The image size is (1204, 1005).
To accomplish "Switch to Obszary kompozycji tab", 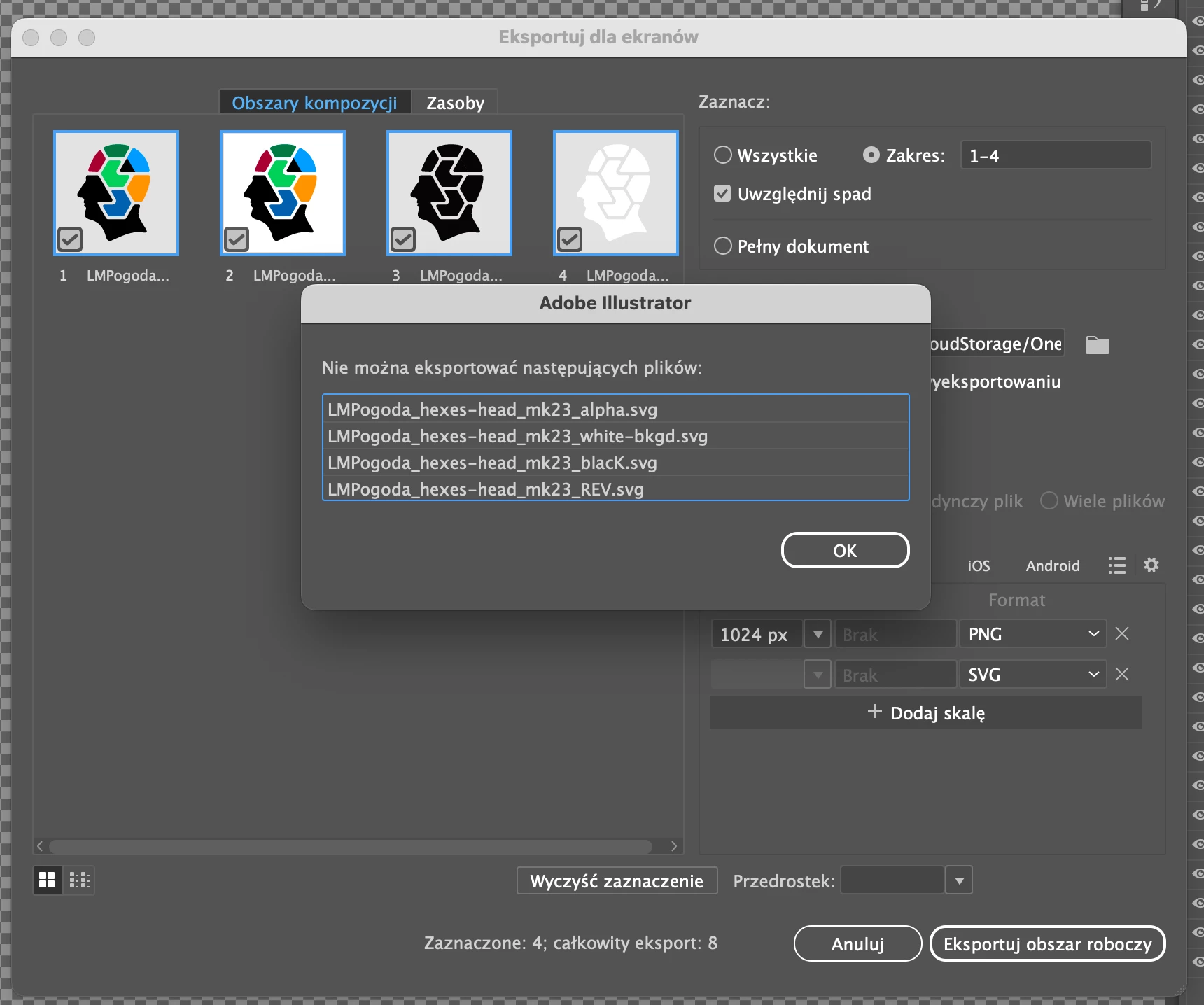I will click(314, 103).
